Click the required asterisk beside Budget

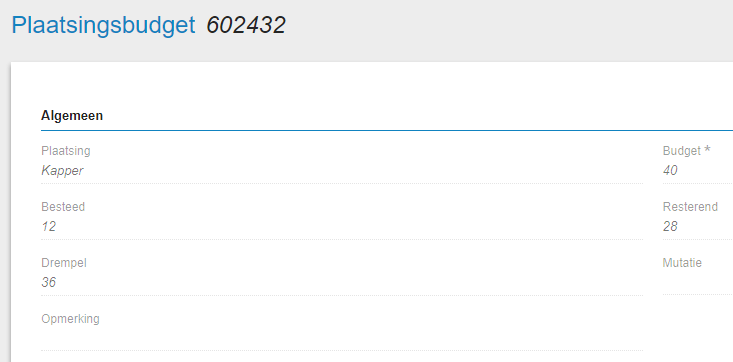(707, 149)
